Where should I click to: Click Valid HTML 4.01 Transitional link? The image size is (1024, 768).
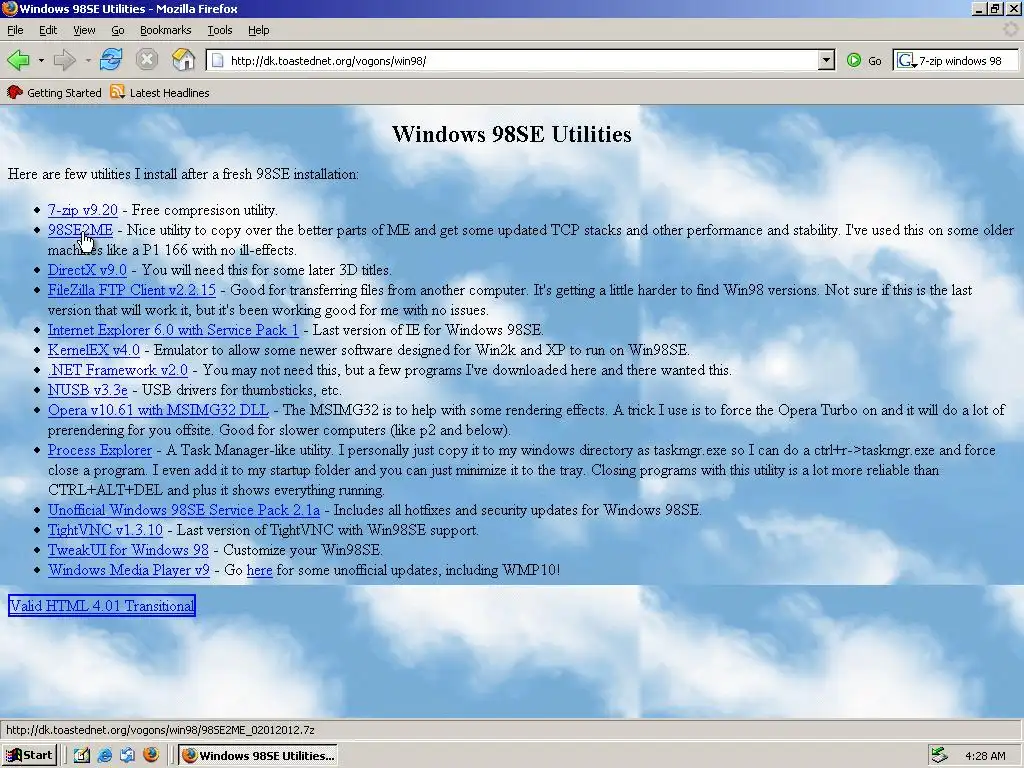(102, 605)
